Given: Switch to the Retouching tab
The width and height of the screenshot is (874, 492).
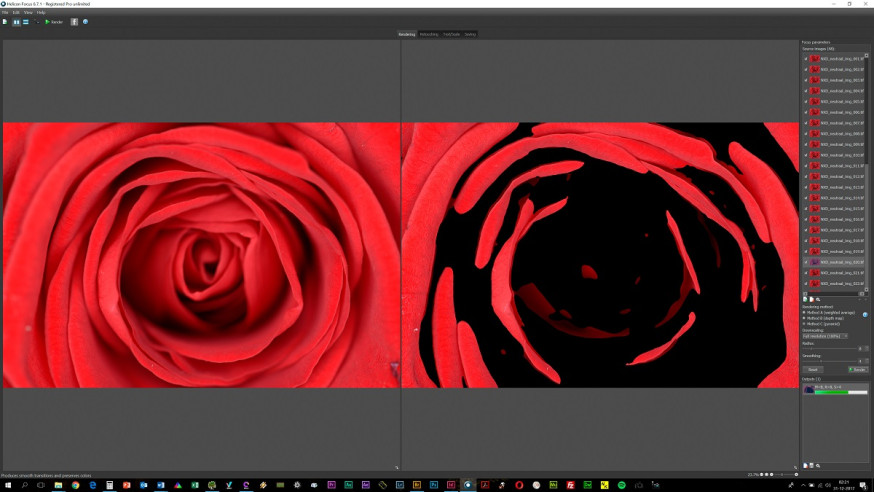Looking at the screenshot, I should (x=429, y=35).
